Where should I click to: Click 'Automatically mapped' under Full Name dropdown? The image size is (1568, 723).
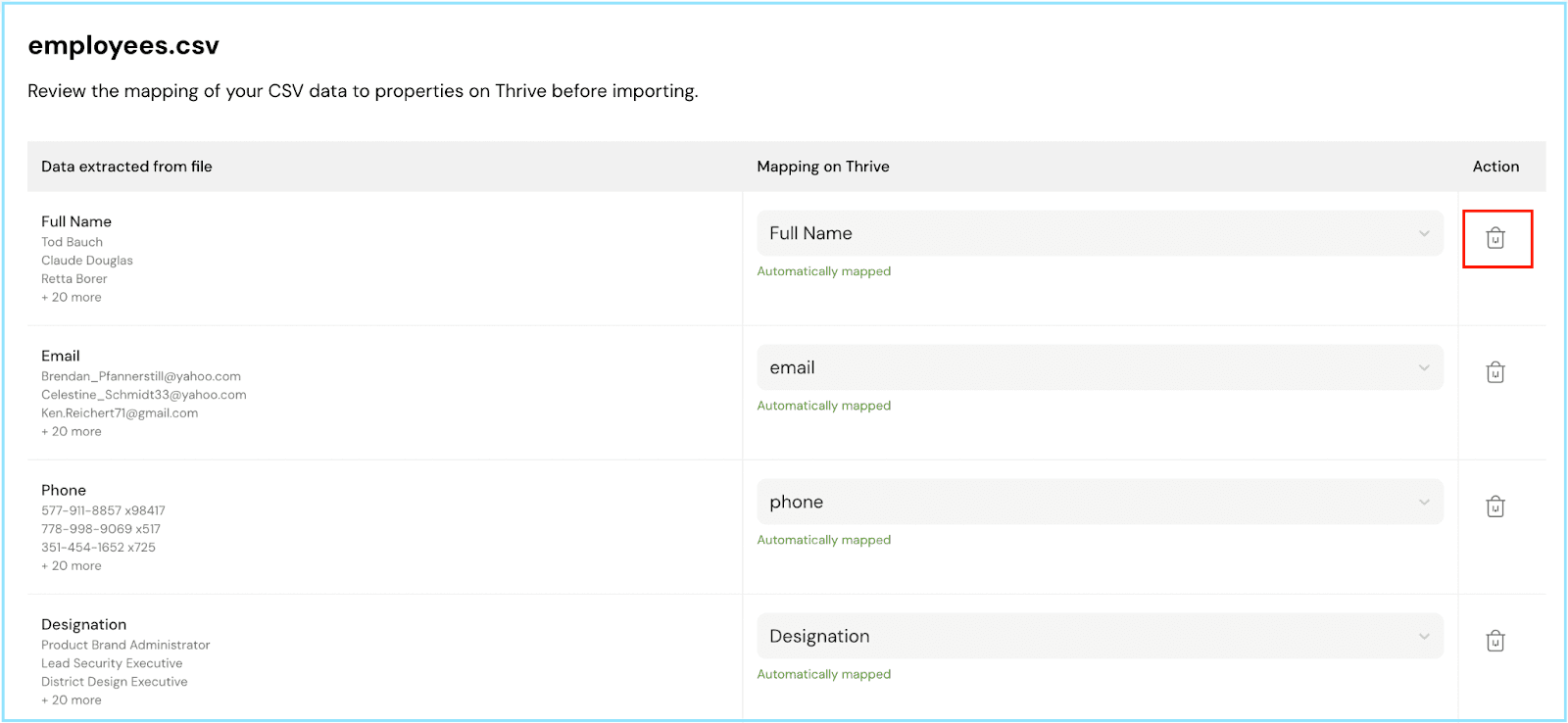click(x=824, y=271)
